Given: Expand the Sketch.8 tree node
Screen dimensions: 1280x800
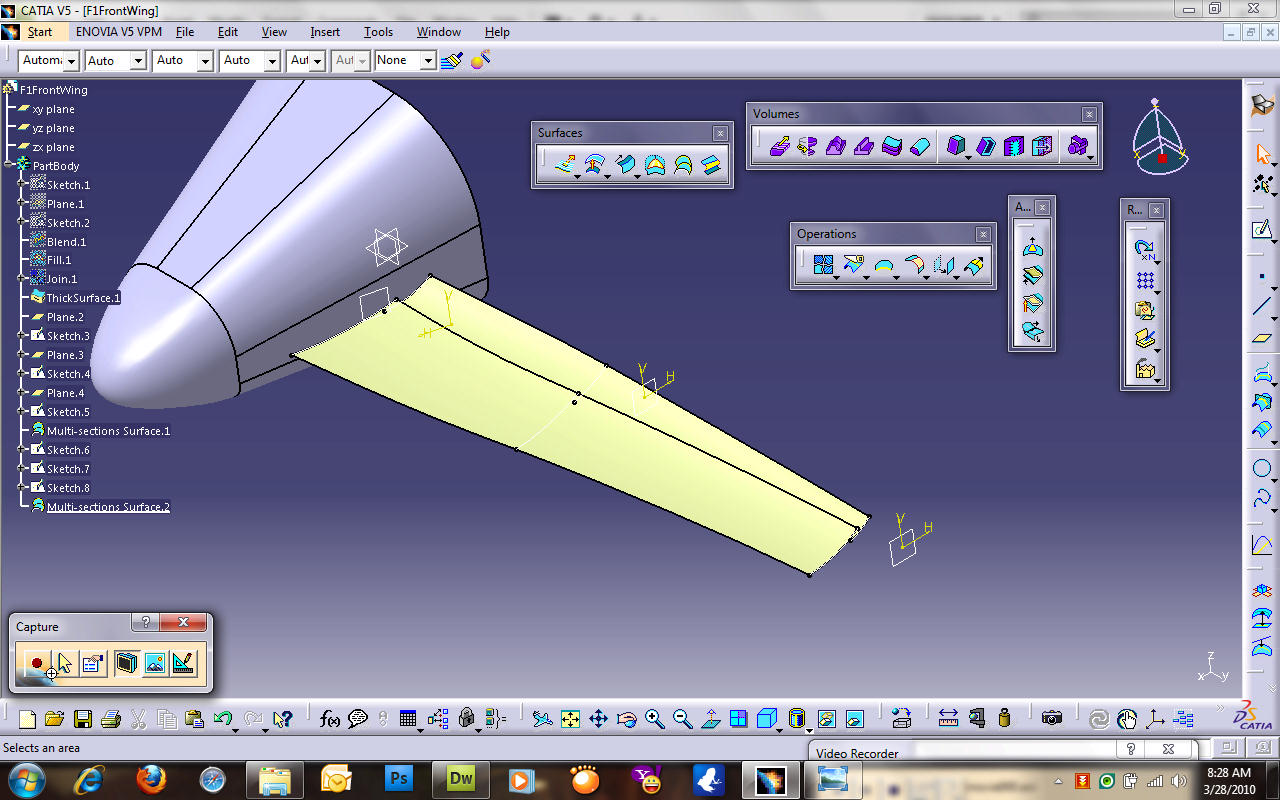Looking at the screenshot, I should click(21, 488).
